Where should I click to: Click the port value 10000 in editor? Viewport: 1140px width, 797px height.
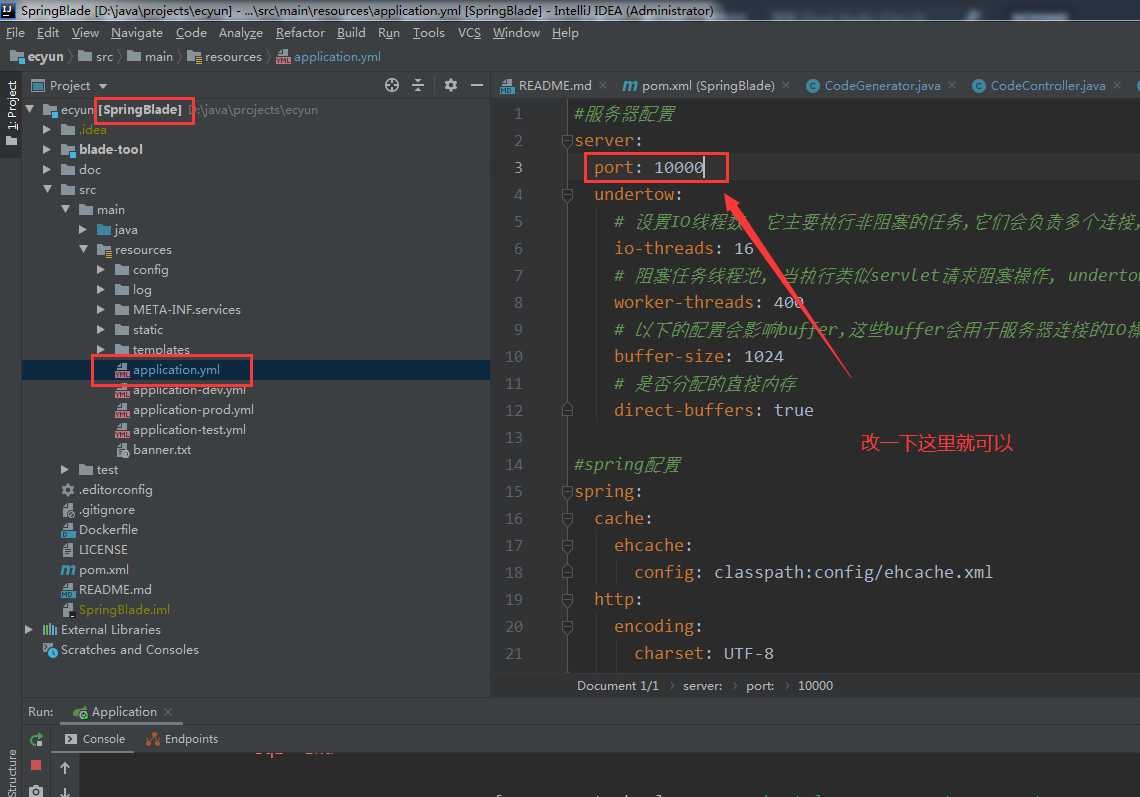coord(679,167)
